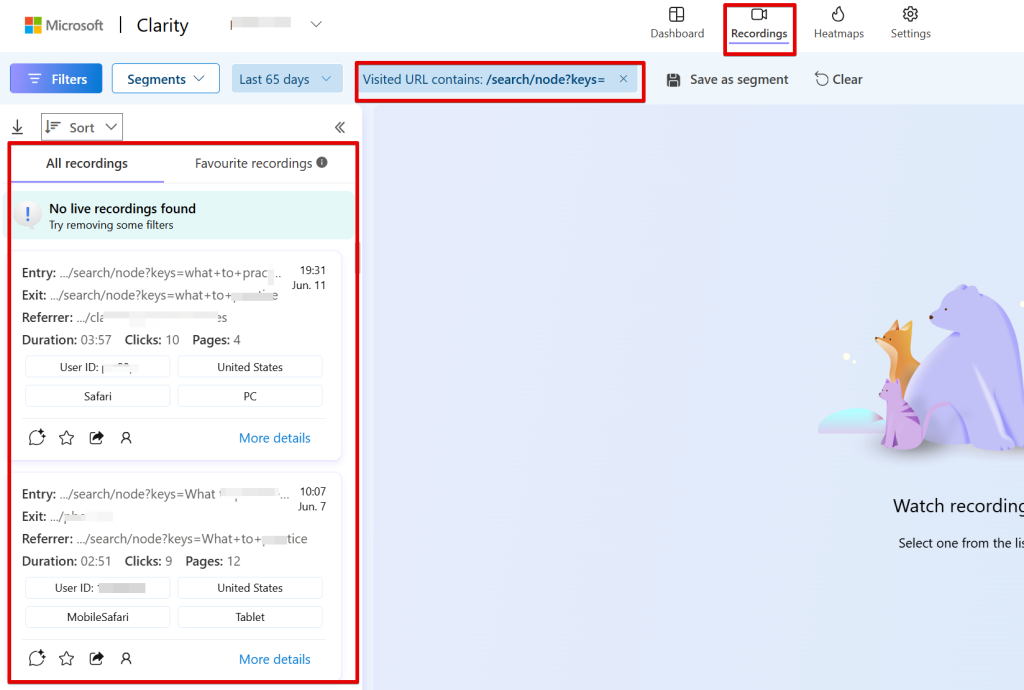Switch to Favourite recordings tab
Viewport: 1024px width, 690px height.
(253, 163)
